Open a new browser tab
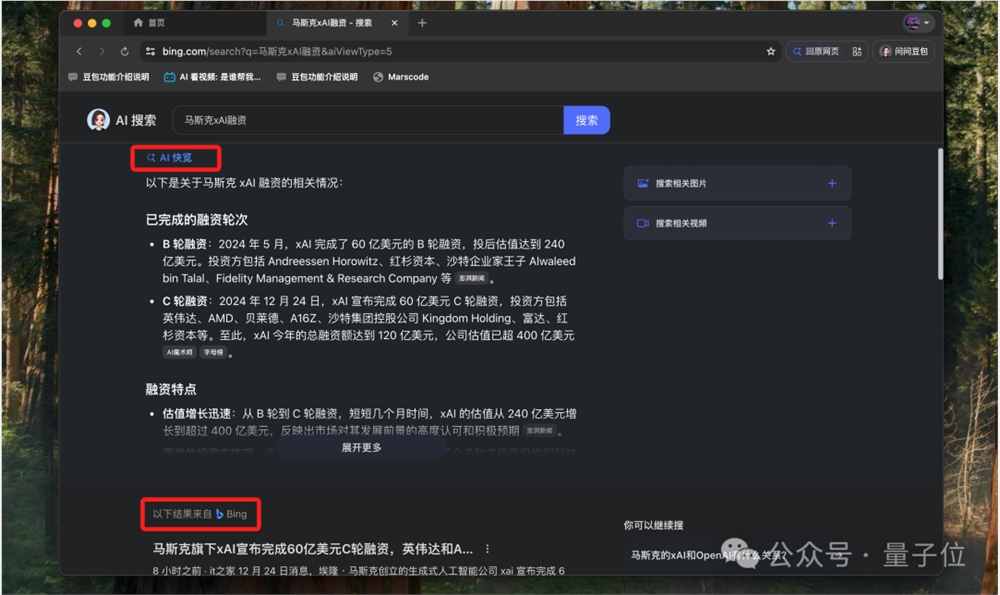 click(x=421, y=20)
